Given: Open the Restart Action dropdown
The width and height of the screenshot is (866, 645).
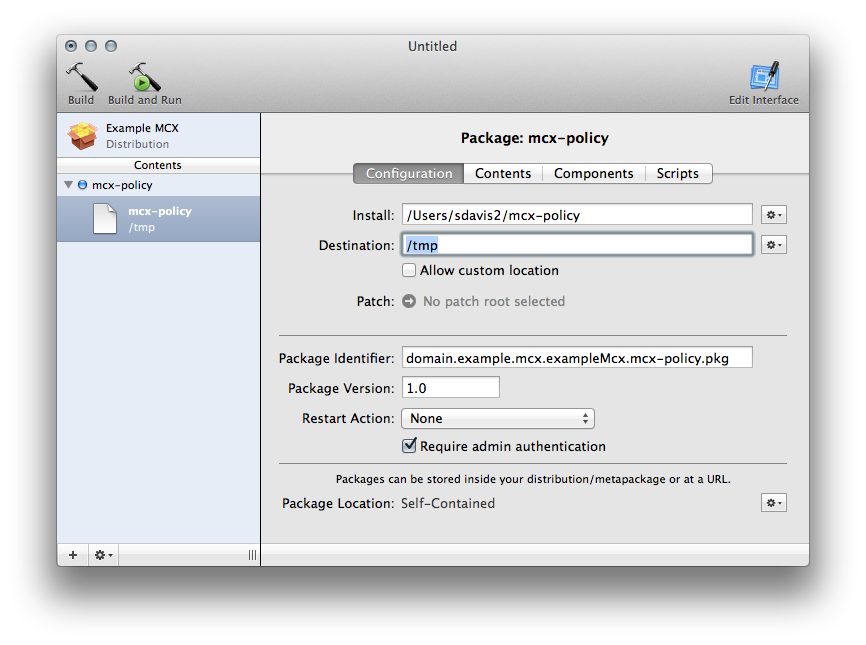Looking at the screenshot, I should (x=498, y=419).
